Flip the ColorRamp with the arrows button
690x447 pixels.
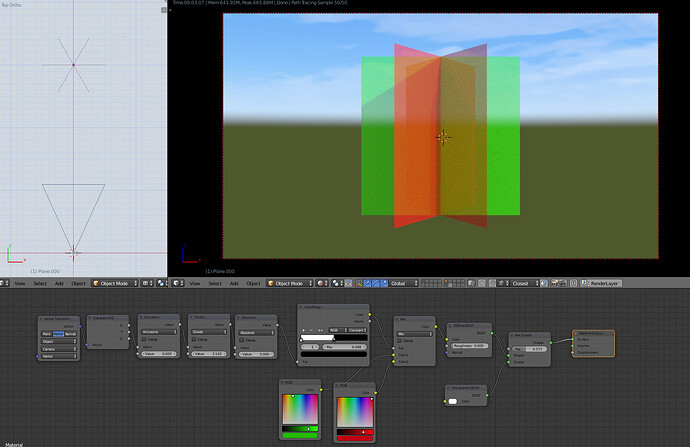(x=320, y=330)
